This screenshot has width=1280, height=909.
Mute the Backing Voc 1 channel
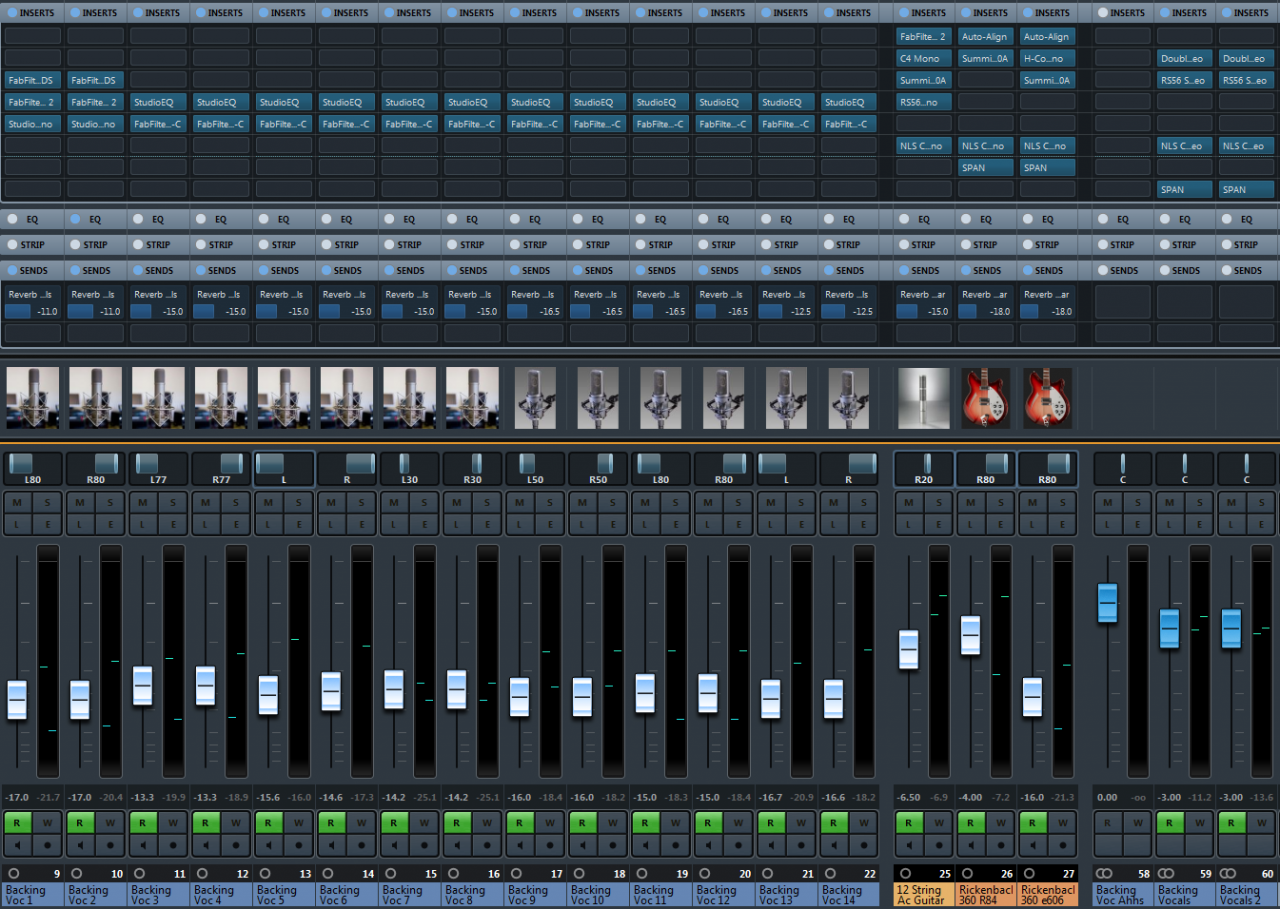click(17, 501)
